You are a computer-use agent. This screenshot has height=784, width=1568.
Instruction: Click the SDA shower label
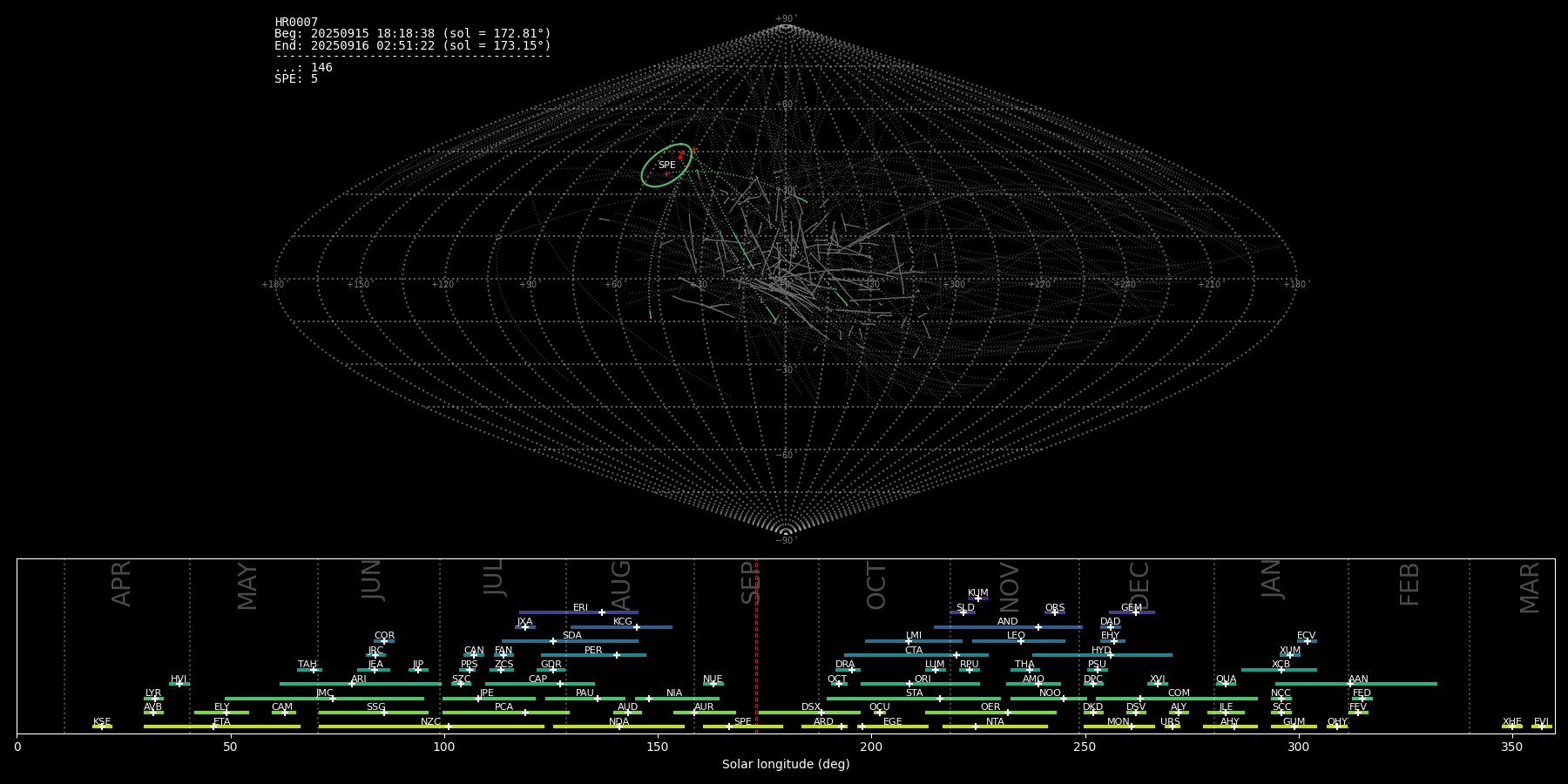coord(572,636)
